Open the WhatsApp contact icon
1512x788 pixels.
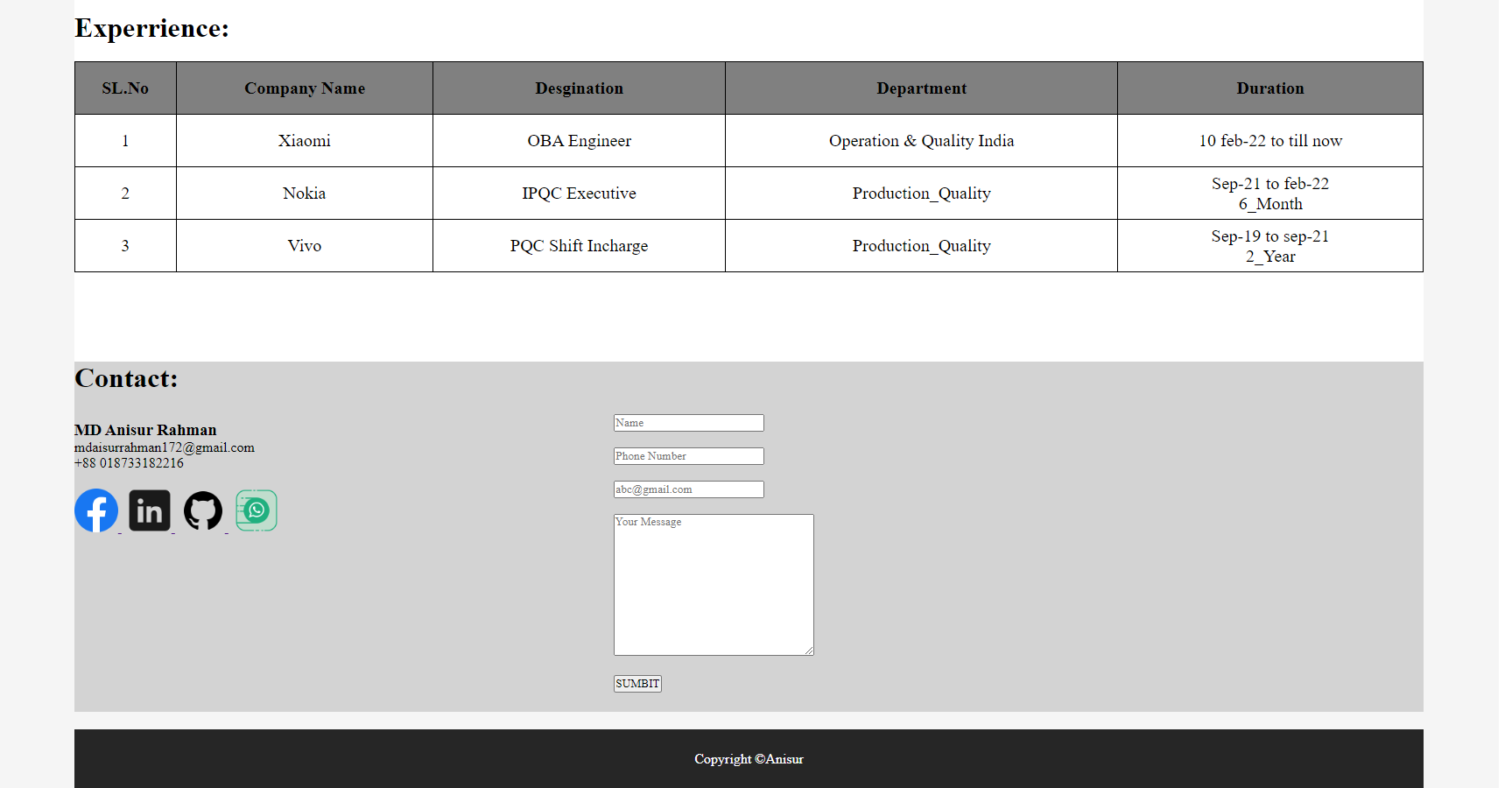tap(257, 510)
